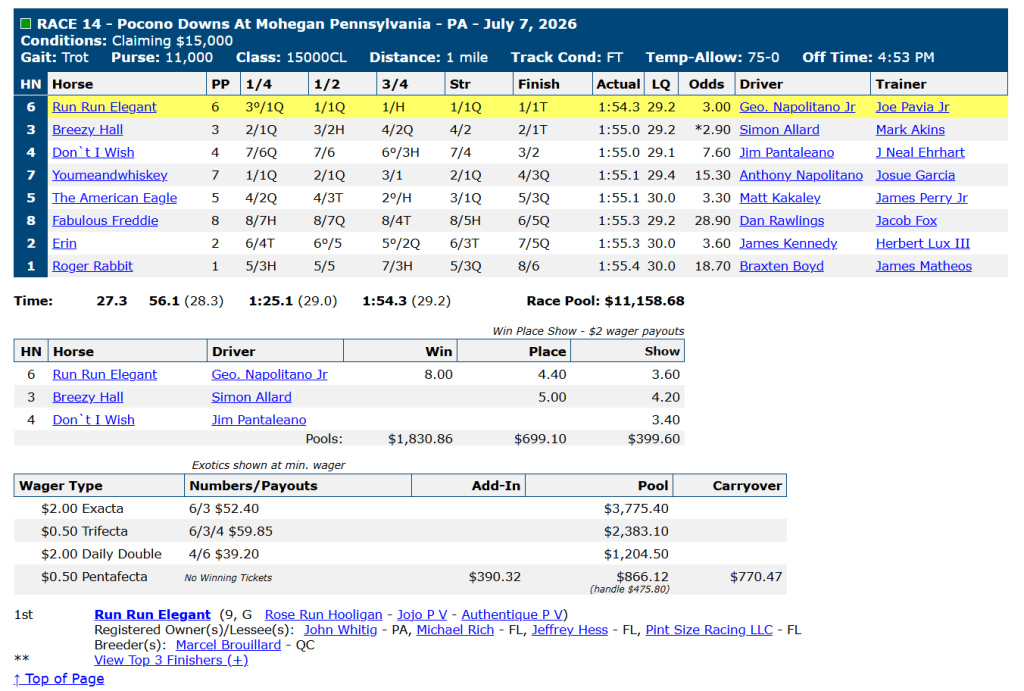
Task: Click the green square icon beside RACE 14
Action: tap(25, 24)
